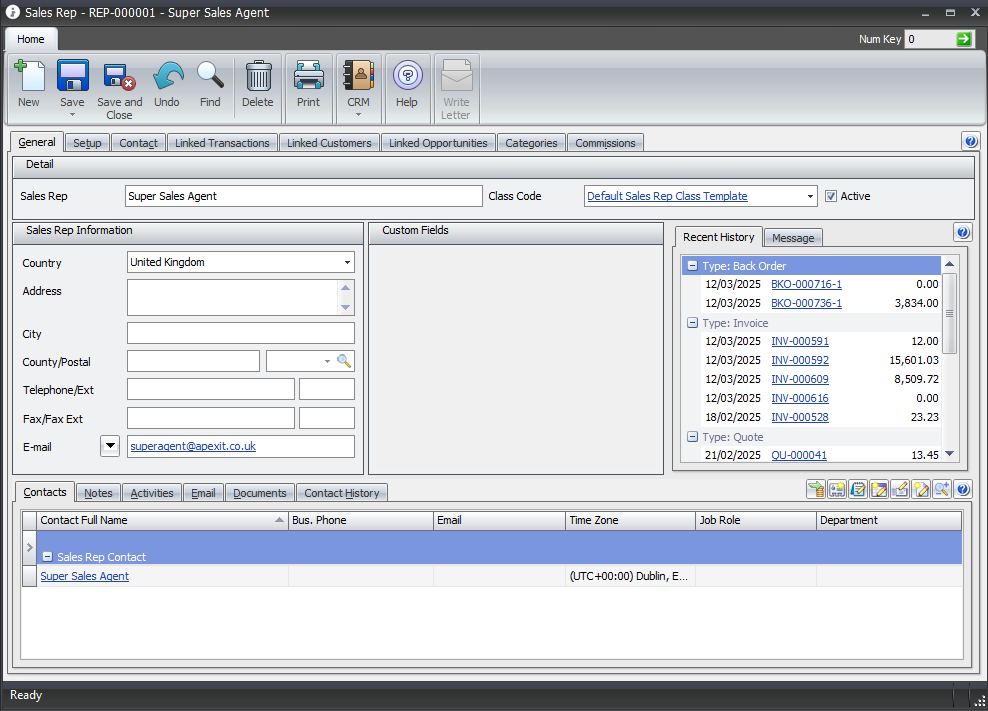Image resolution: width=988 pixels, height=711 pixels.
Task: Click the Print icon in toolbar
Action: point(308,77)
